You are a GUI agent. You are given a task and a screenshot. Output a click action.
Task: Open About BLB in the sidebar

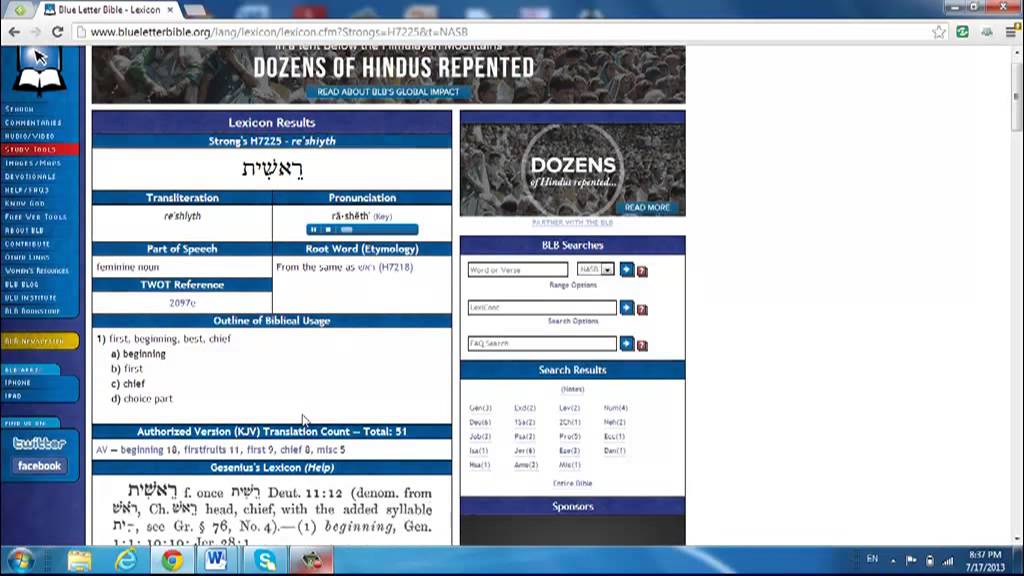[24, 231]
